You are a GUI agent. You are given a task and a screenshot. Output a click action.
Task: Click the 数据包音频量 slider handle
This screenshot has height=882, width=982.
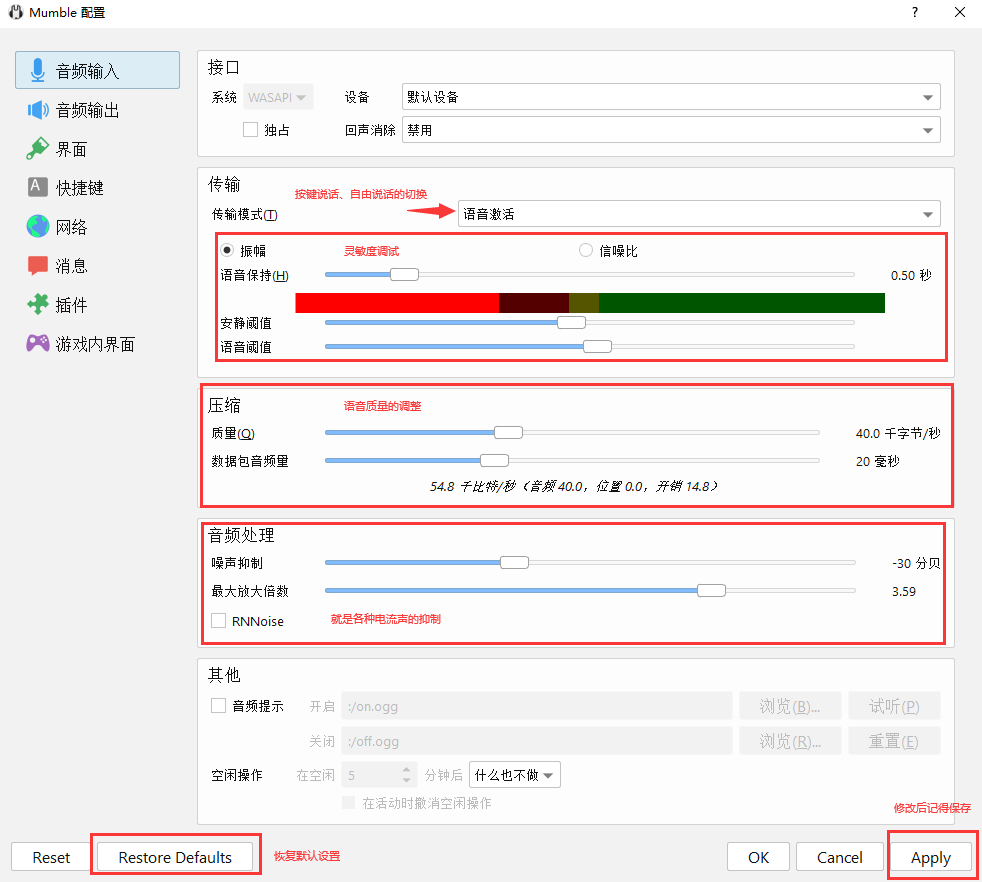click(494, 460)
